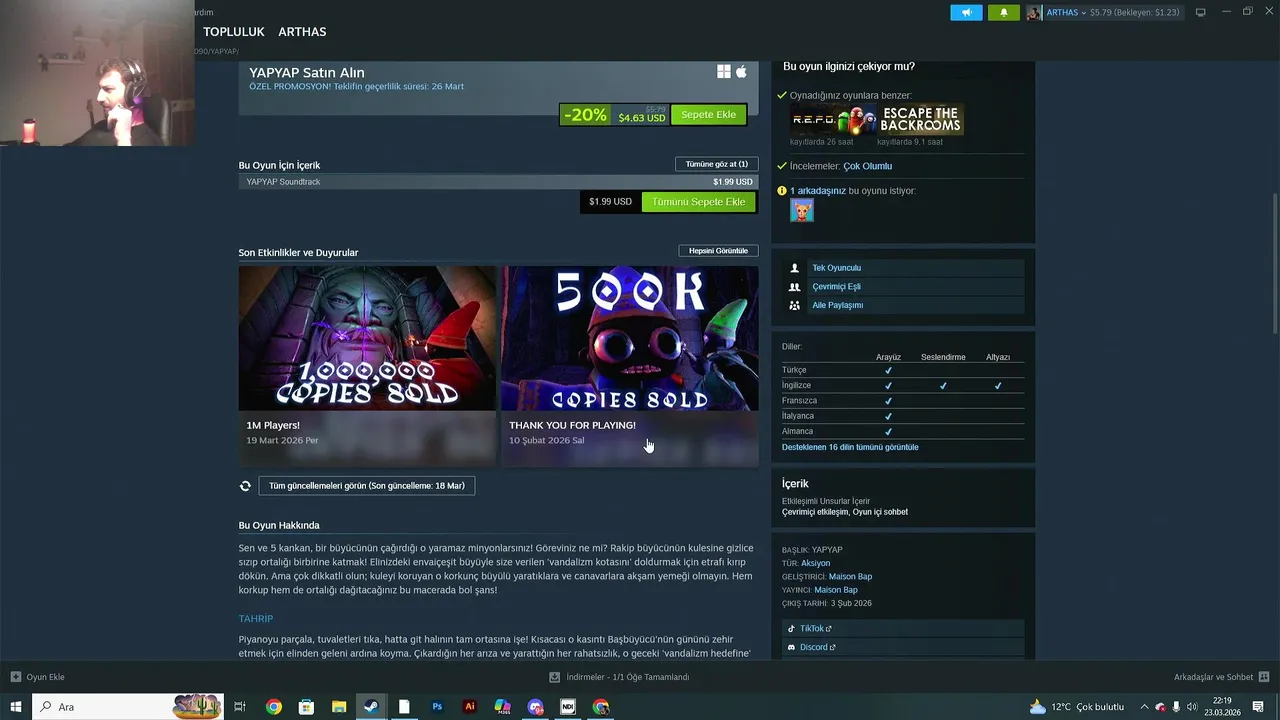Open the 500K Copies Sold event
The image size is (1280, 720).
(x=630, y=338)
